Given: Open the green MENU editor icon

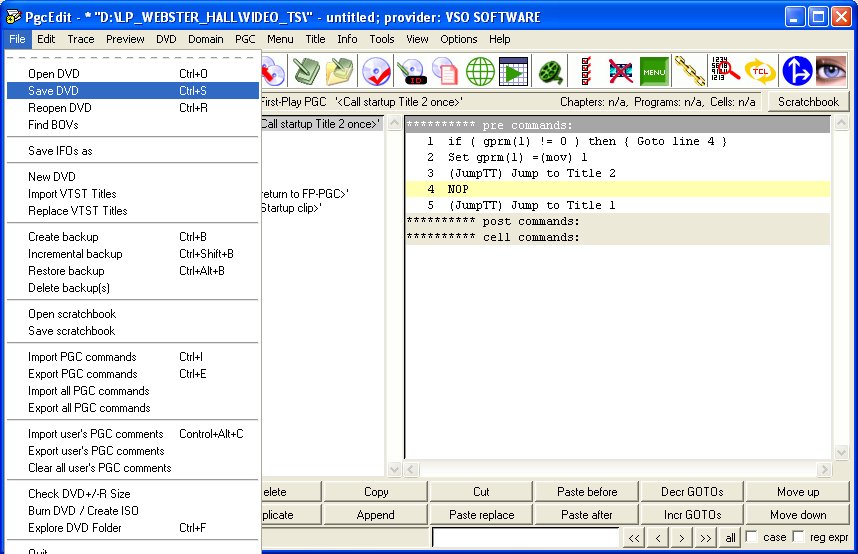Looking at the screenshot, I should [654, 72].
